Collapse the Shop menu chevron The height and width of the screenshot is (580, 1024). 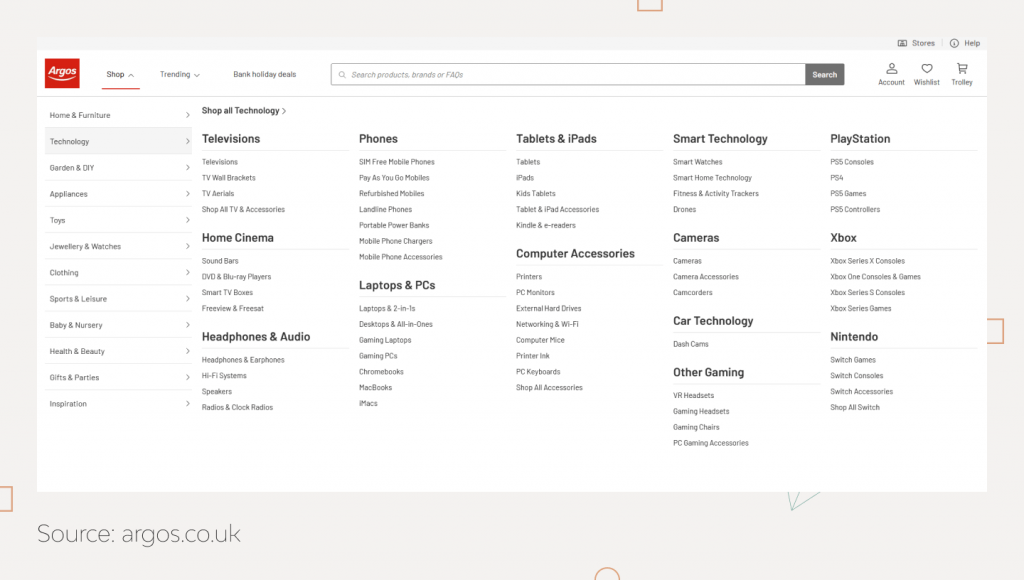coord(131,75)
